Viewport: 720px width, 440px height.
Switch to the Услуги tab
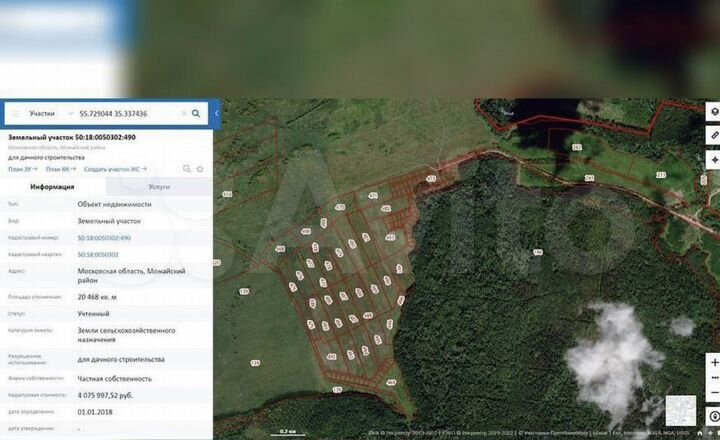pos(158,186)
